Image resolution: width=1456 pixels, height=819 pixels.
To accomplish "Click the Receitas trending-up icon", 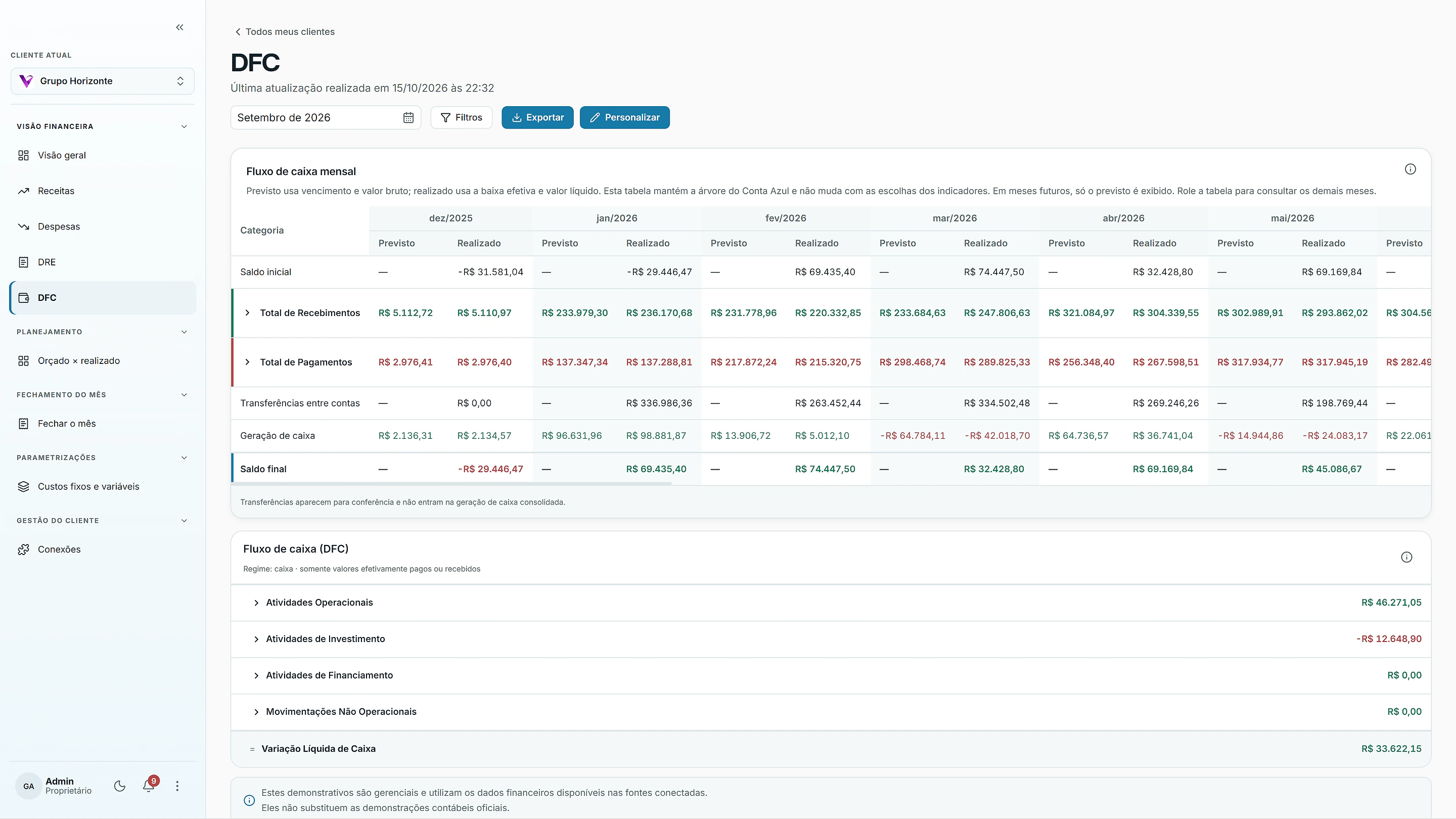I will click(23, 191).
